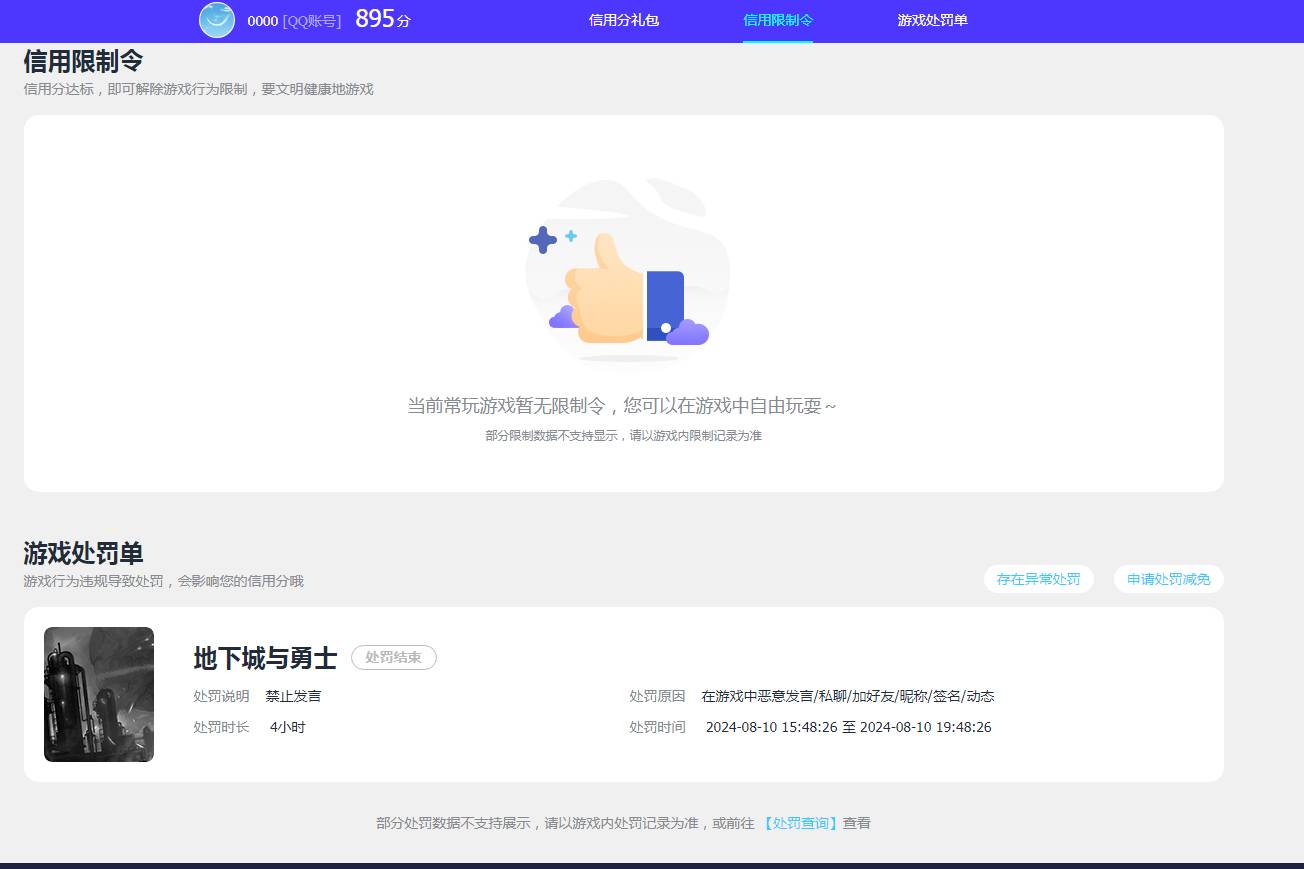Switch to the 信用限制令 tab
Image resolution: width=1304 pixels, height=869 pixels.
(x=778, y=20)
